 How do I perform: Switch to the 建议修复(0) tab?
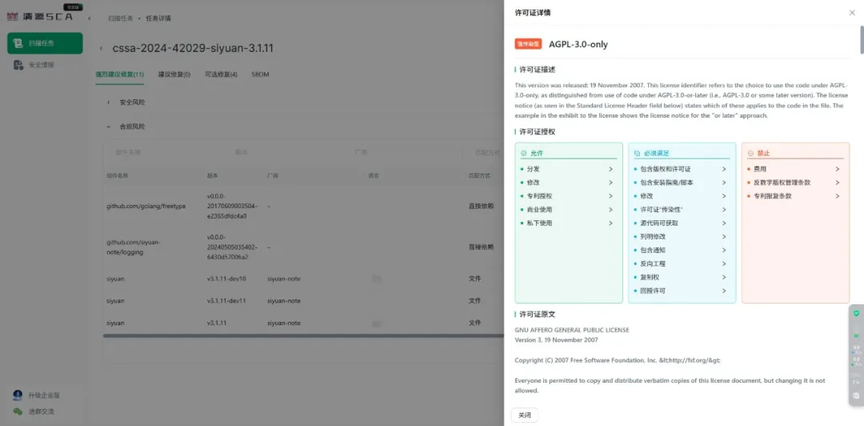point(174,74)
